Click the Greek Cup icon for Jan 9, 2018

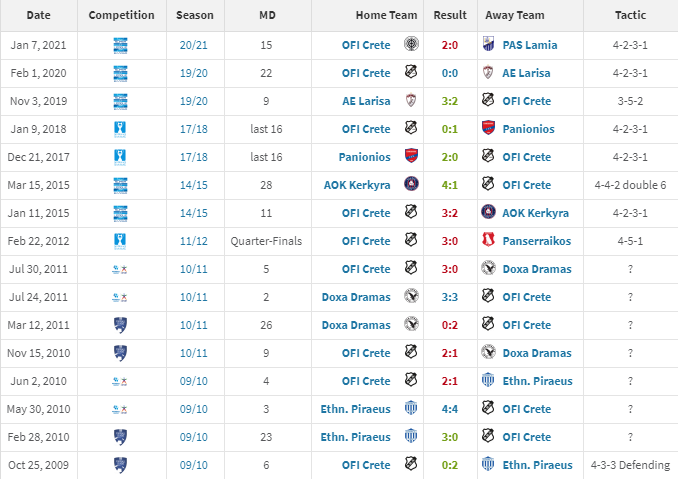pos(120,129)
